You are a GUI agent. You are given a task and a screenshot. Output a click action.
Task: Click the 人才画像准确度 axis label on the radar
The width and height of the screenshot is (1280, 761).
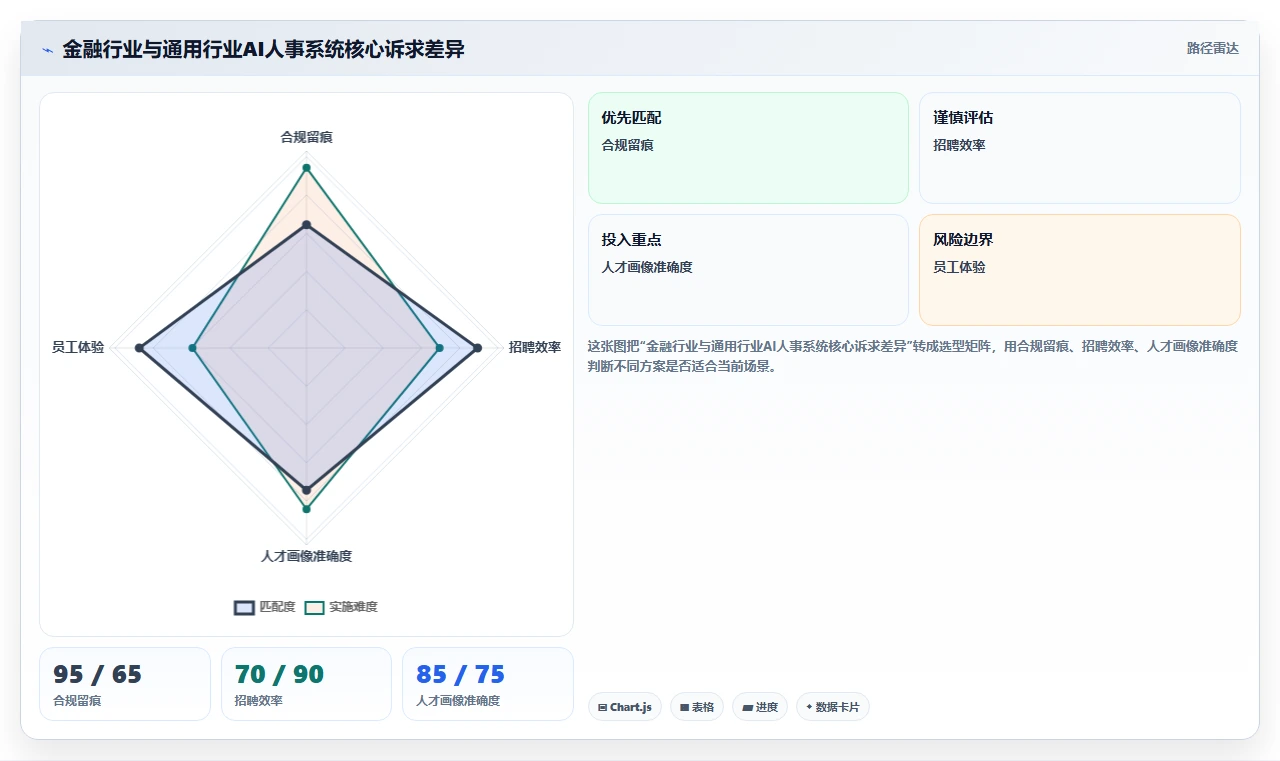click(x=307, y=556)
